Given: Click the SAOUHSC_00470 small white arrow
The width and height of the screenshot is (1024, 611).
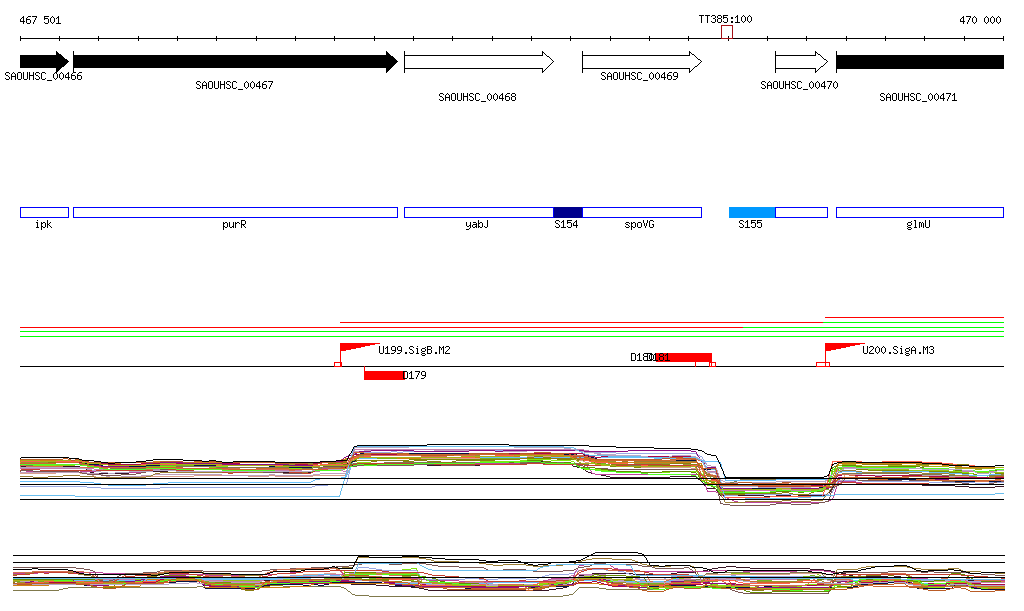Looking at the screenshot, I should [x=801, y=62].
